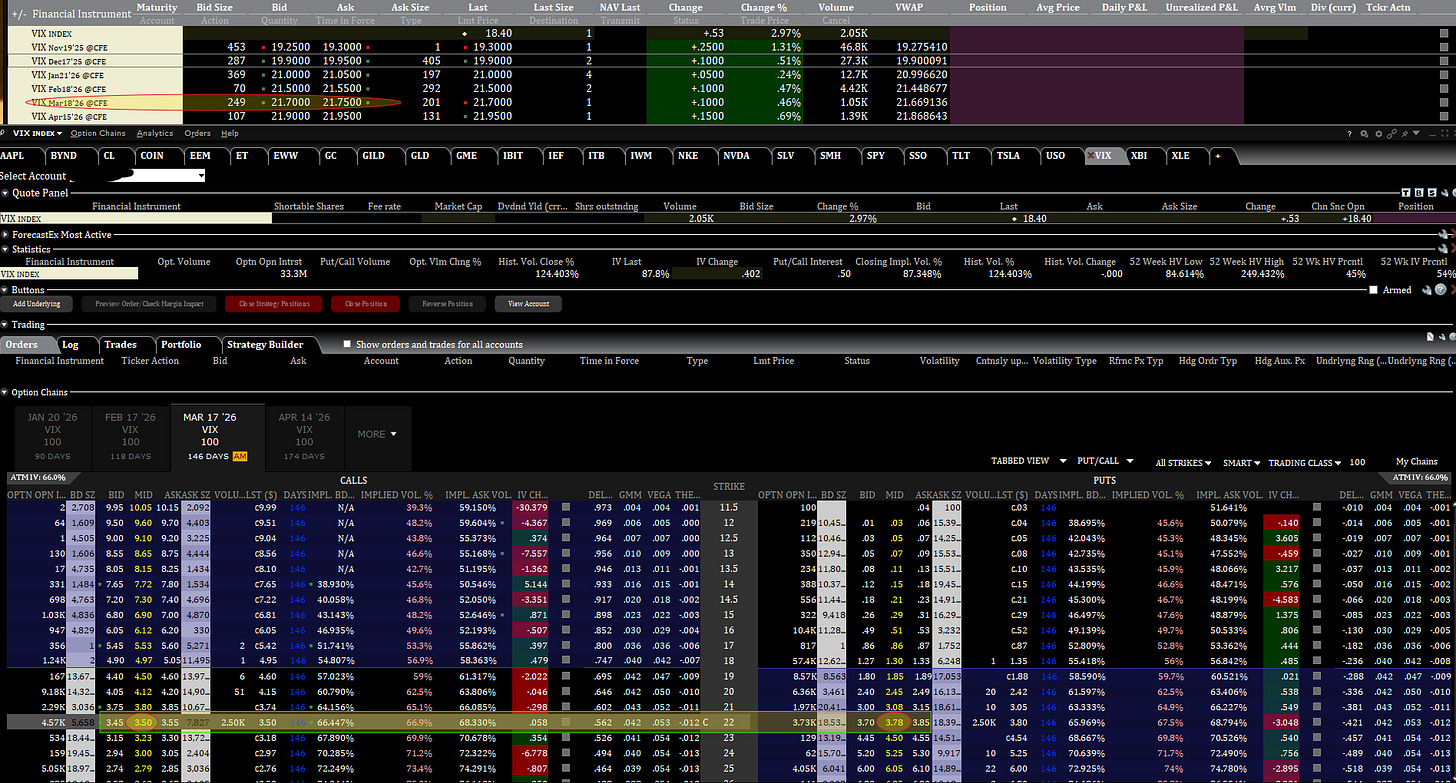Click the Add Underlying button
The height and width of the screenshot is (783, 1456).
click(x=37, y=304)
